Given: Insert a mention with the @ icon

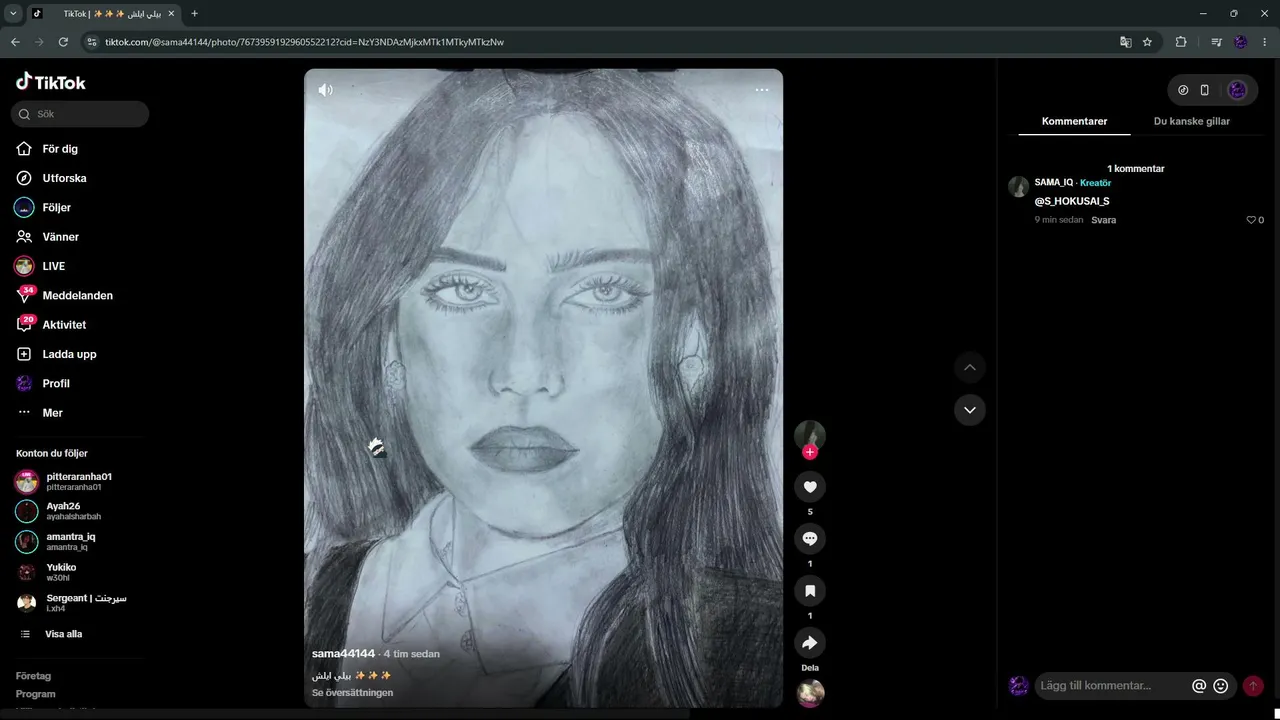Looking at the screenshot, I should tap(1199, 686).
